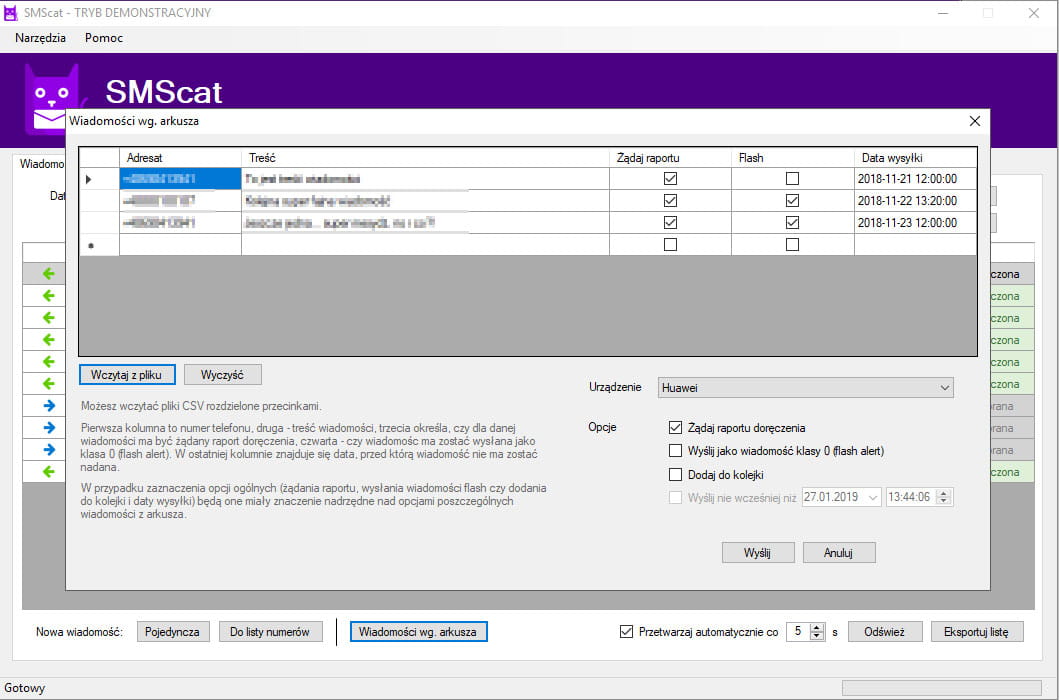Image resolution: width=1059 pixels, height=700 pixels.
Task: Click the SMScat icon in the title bar
Action: (11, 13)
